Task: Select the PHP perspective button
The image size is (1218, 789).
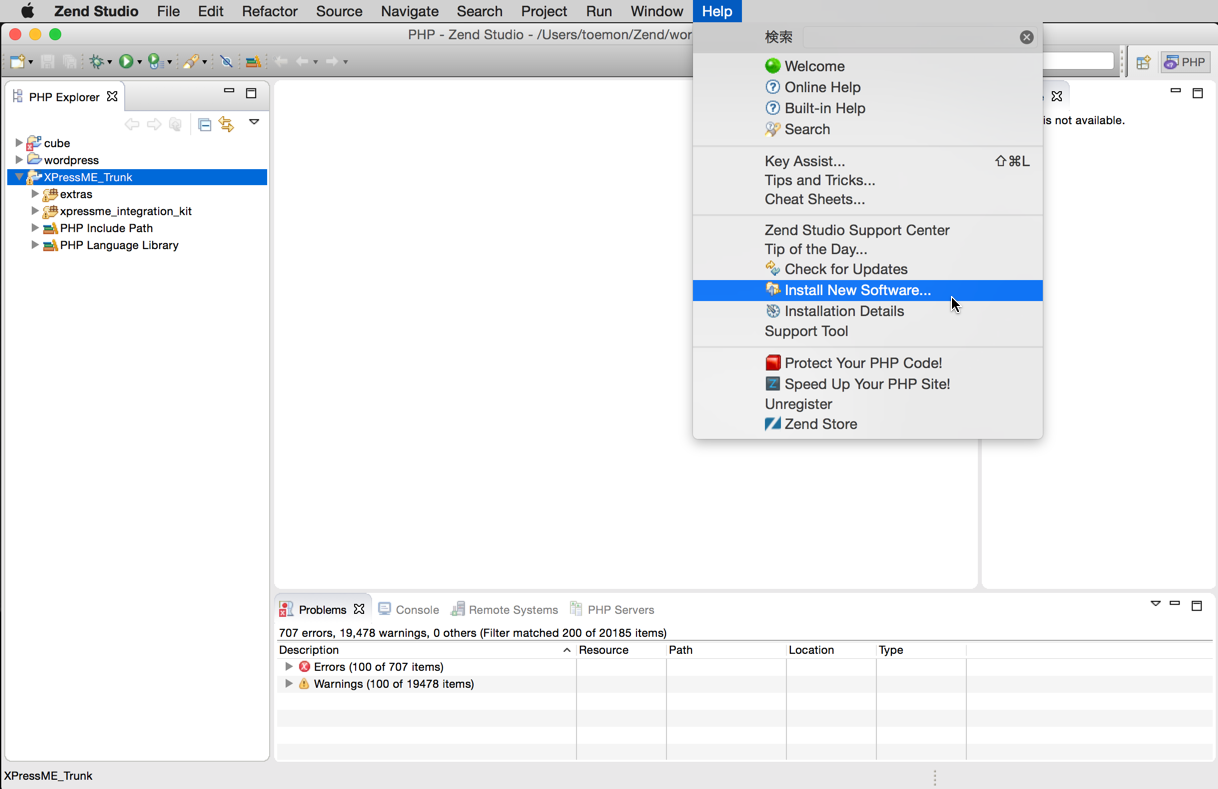Action: pyautogui.click(x=1185, y=62)
